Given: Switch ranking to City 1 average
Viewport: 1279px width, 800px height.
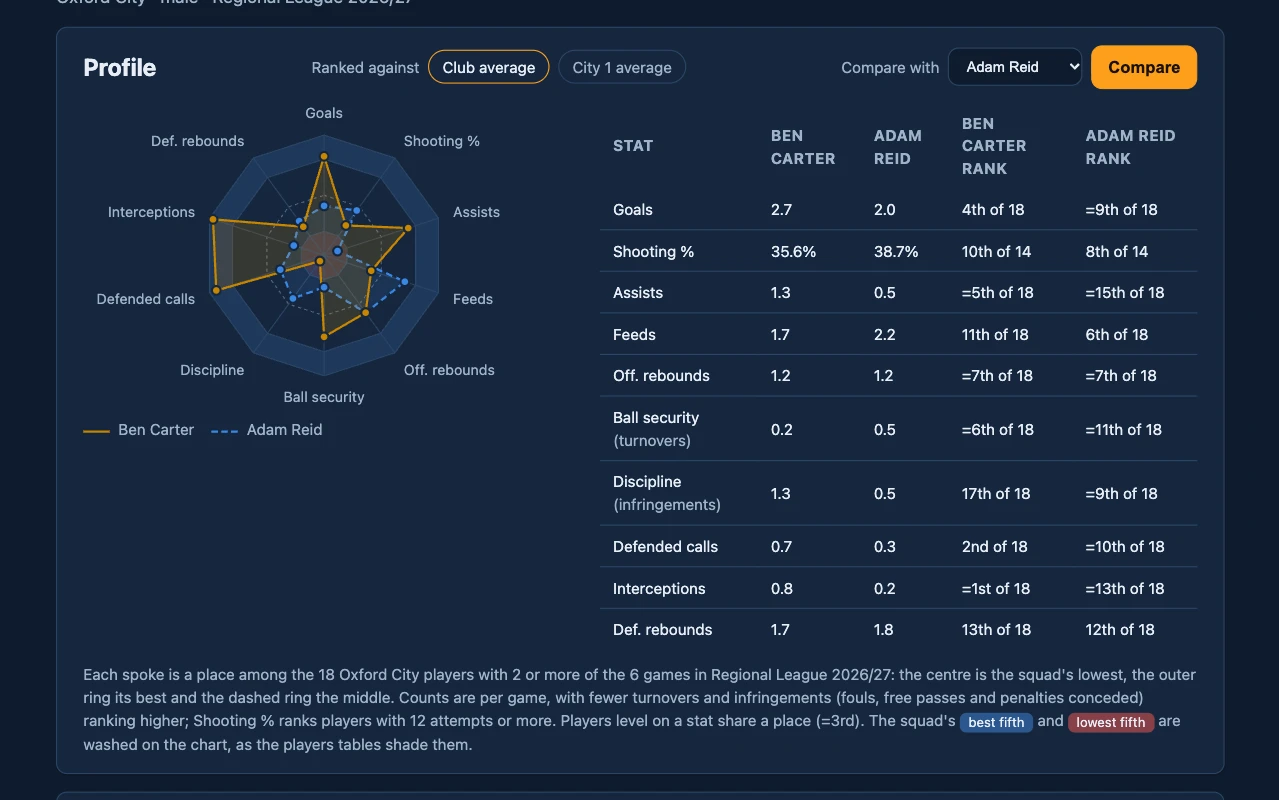Looking at the screenshot, I should pos(622,67).
